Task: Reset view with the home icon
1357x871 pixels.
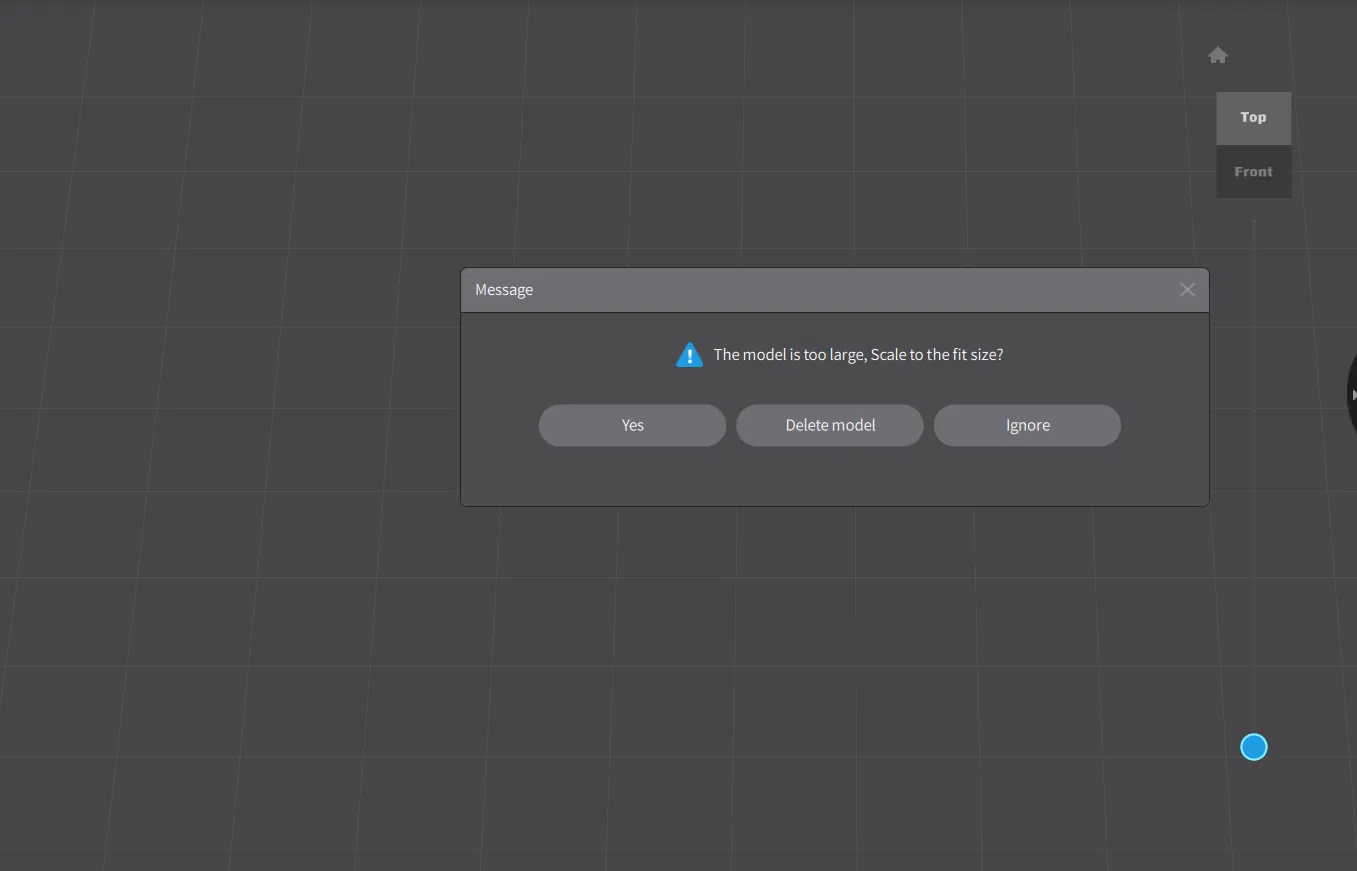Action: click(1217, 56)
